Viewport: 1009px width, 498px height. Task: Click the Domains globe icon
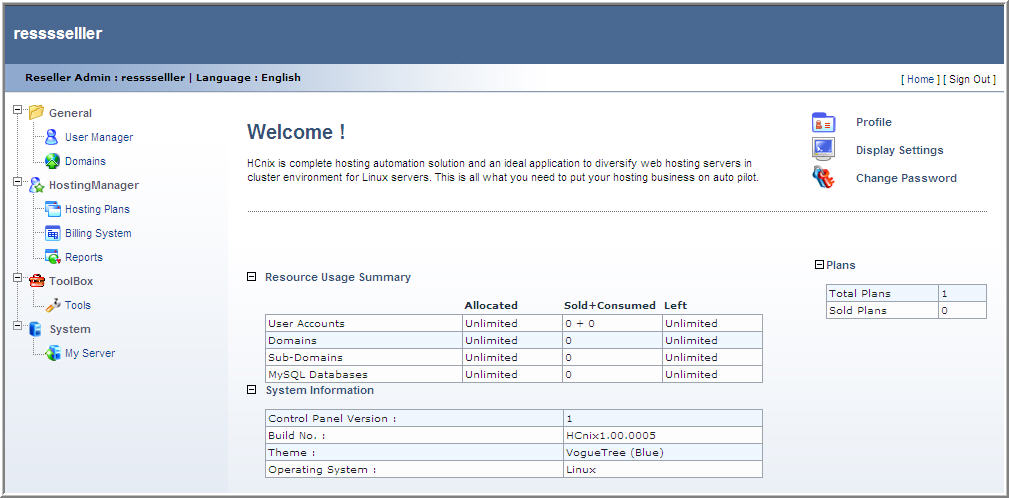[x=52, y=161]
